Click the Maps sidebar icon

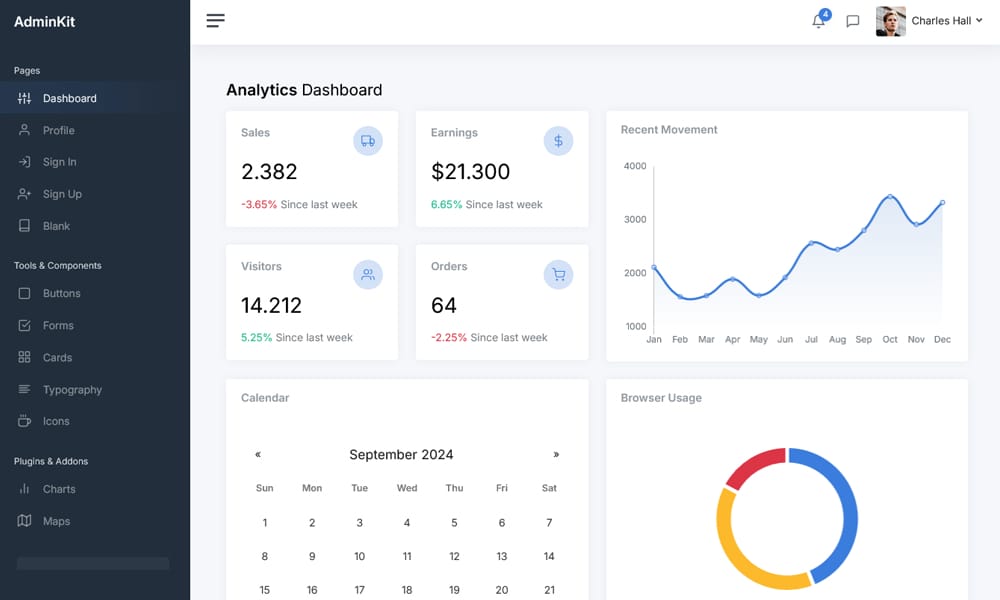click(25, 521)
